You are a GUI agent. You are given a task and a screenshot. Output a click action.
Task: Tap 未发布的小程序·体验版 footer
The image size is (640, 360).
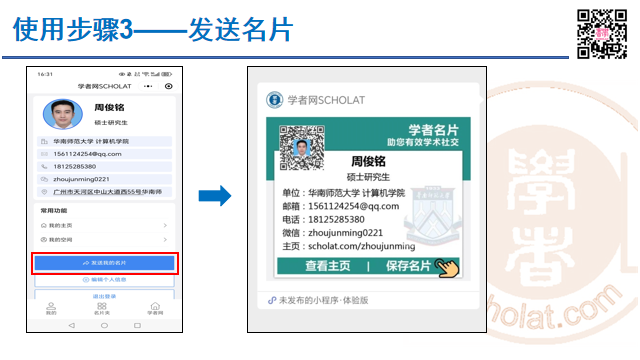[x=324, y=300]
